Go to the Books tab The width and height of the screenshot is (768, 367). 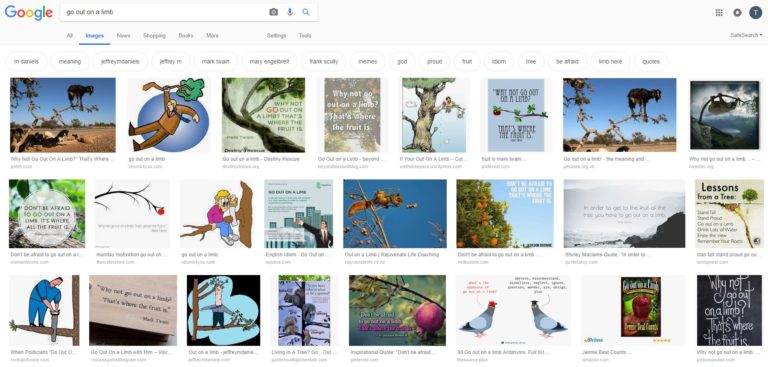click(x=186, y=36)
